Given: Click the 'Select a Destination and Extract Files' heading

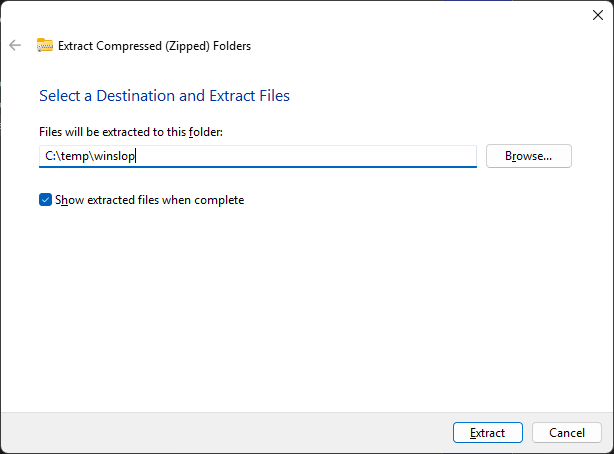Looking at the screenshot, I should (x=164, y=96).
